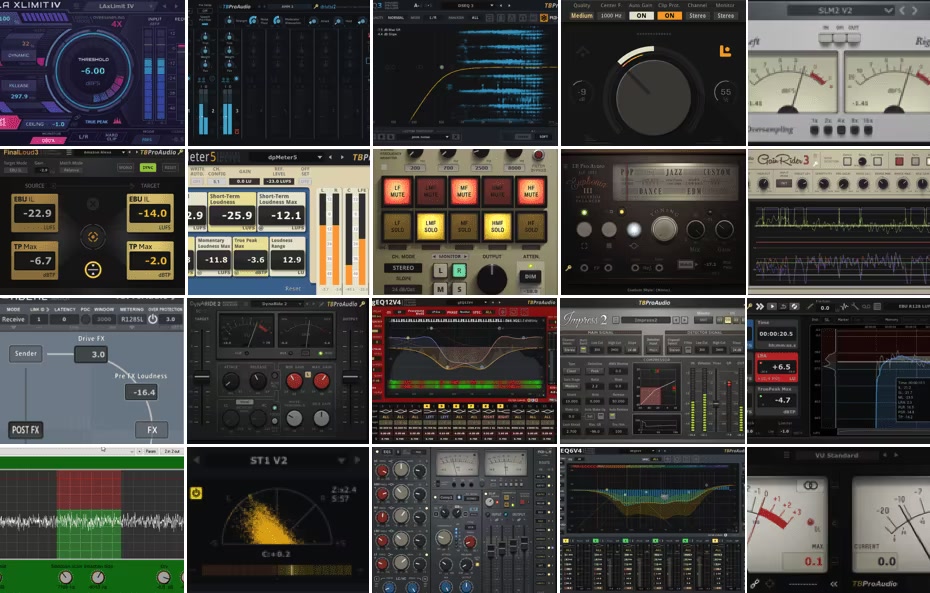Click the Sender button

(26, 353)
